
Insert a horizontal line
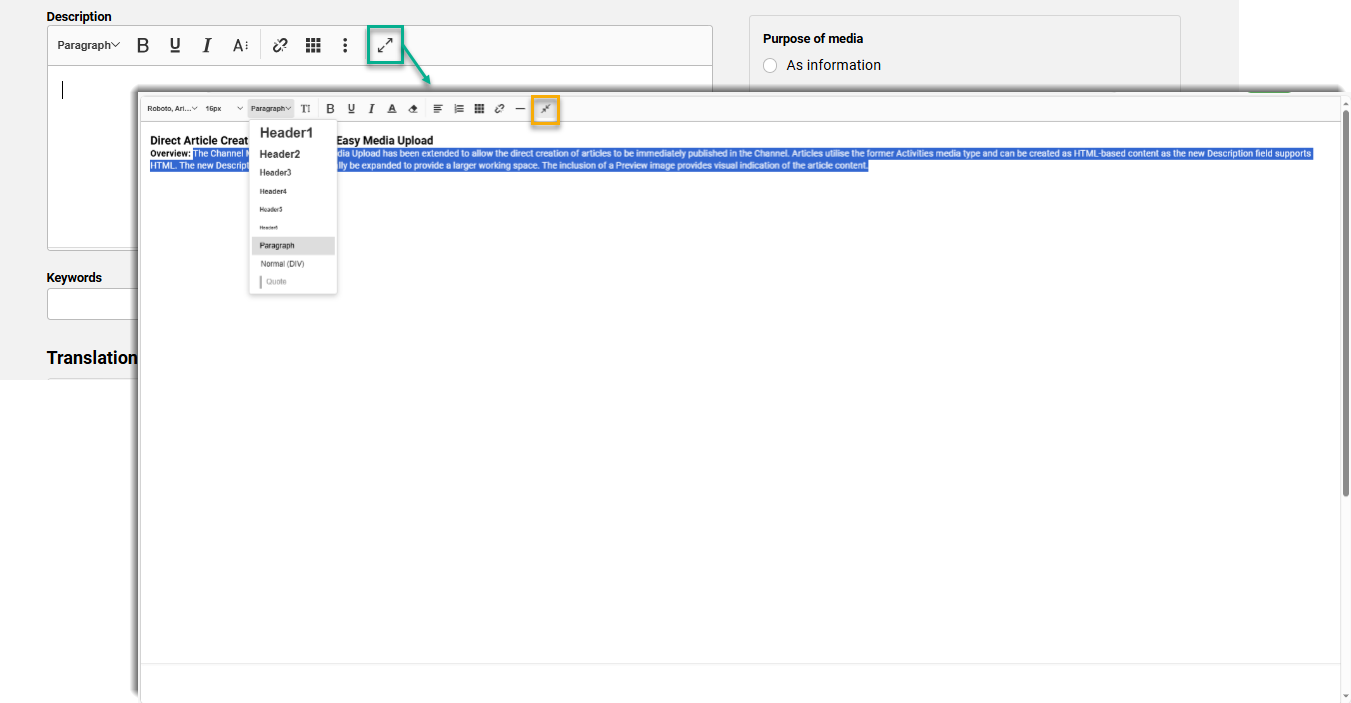tap(520, 108)
